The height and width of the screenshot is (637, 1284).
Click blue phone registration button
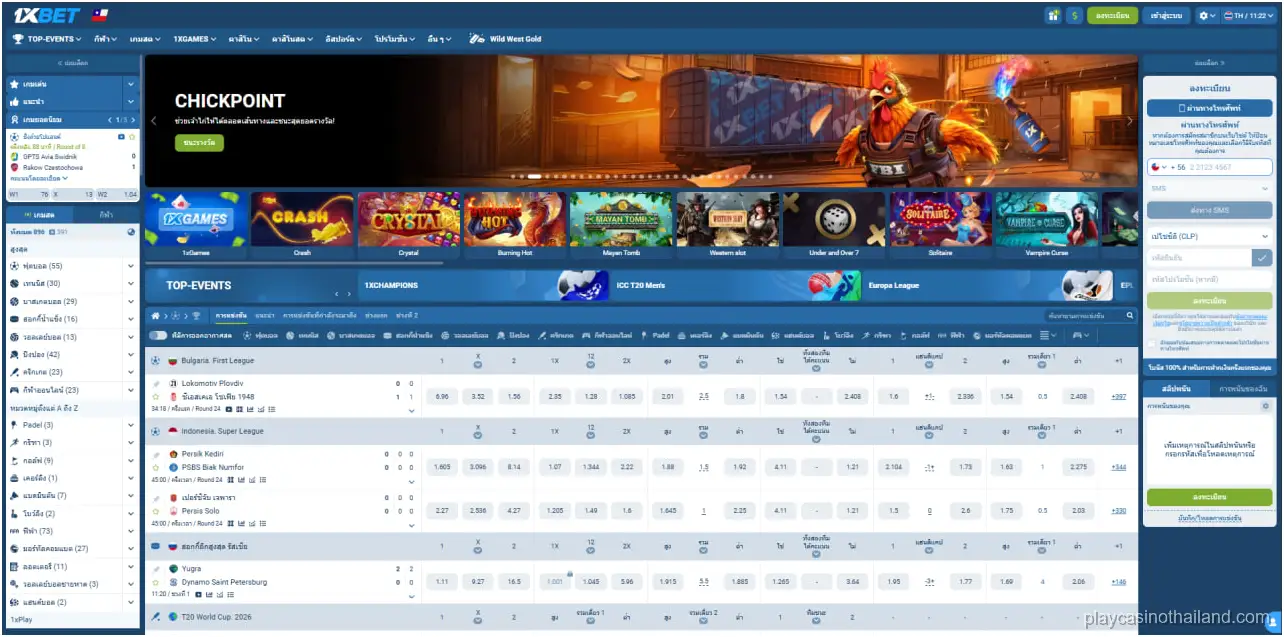coord(1210,107)
